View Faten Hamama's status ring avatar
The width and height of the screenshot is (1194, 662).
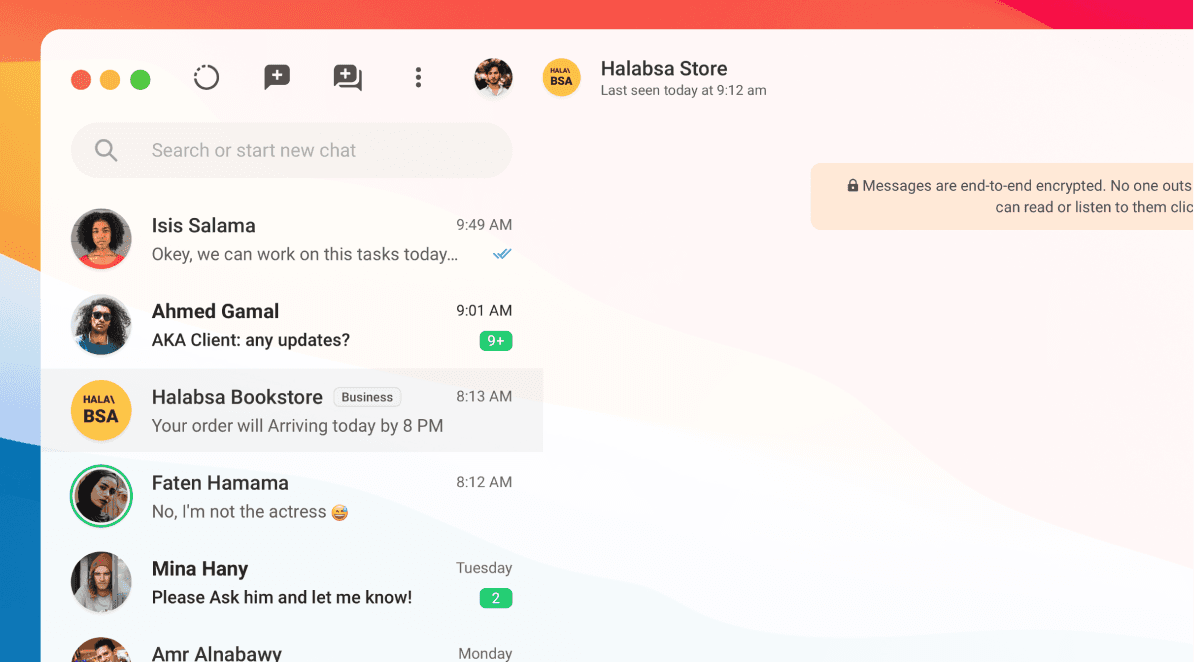click(x=101, y=496)
